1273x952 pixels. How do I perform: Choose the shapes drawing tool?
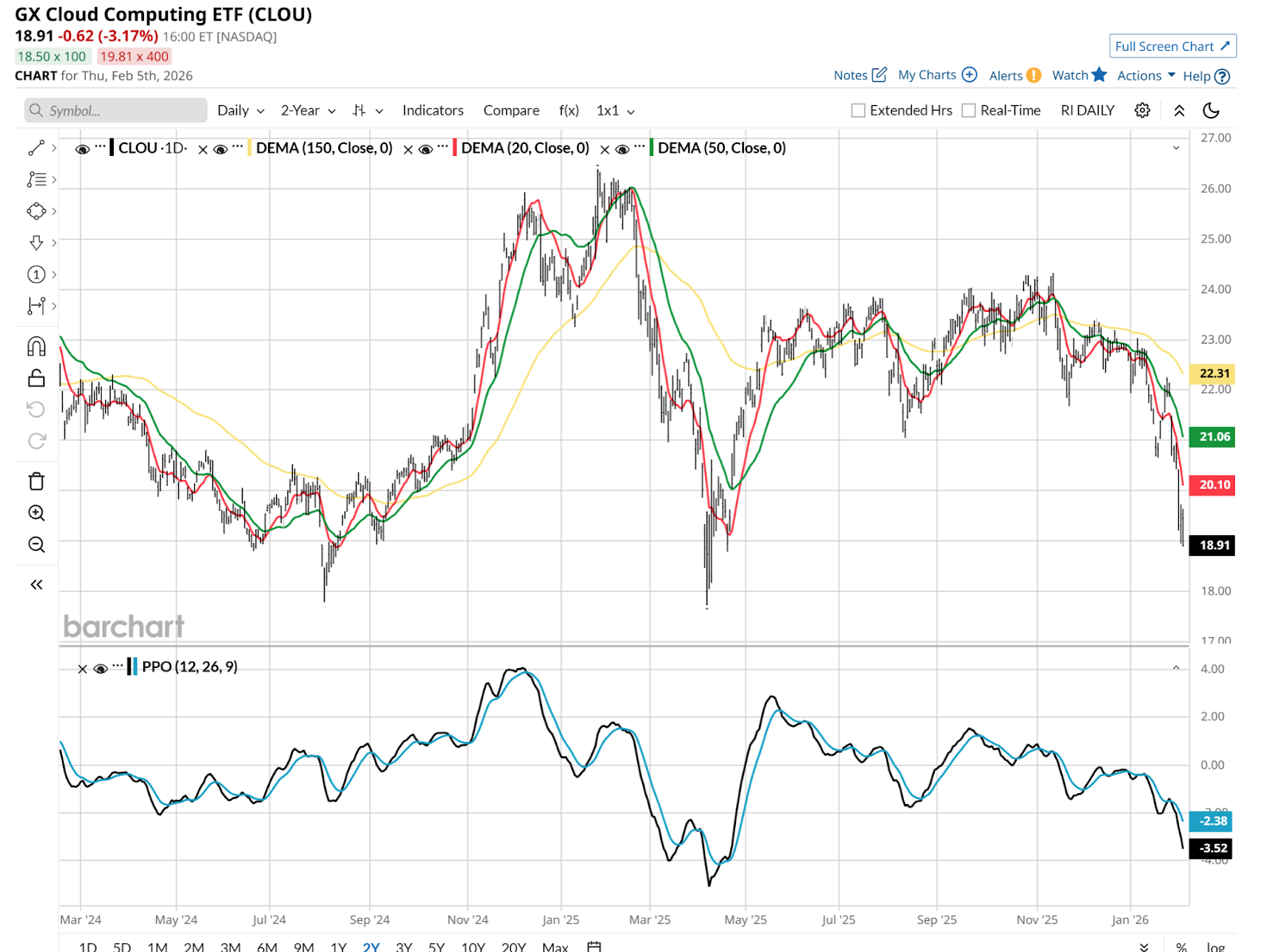tap(37, 212)
